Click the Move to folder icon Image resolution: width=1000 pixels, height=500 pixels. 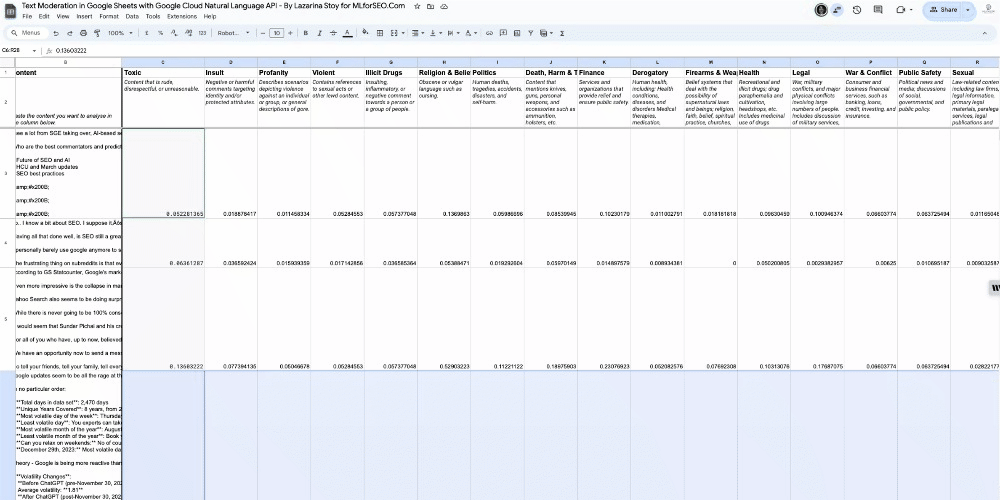pos(430,6)
